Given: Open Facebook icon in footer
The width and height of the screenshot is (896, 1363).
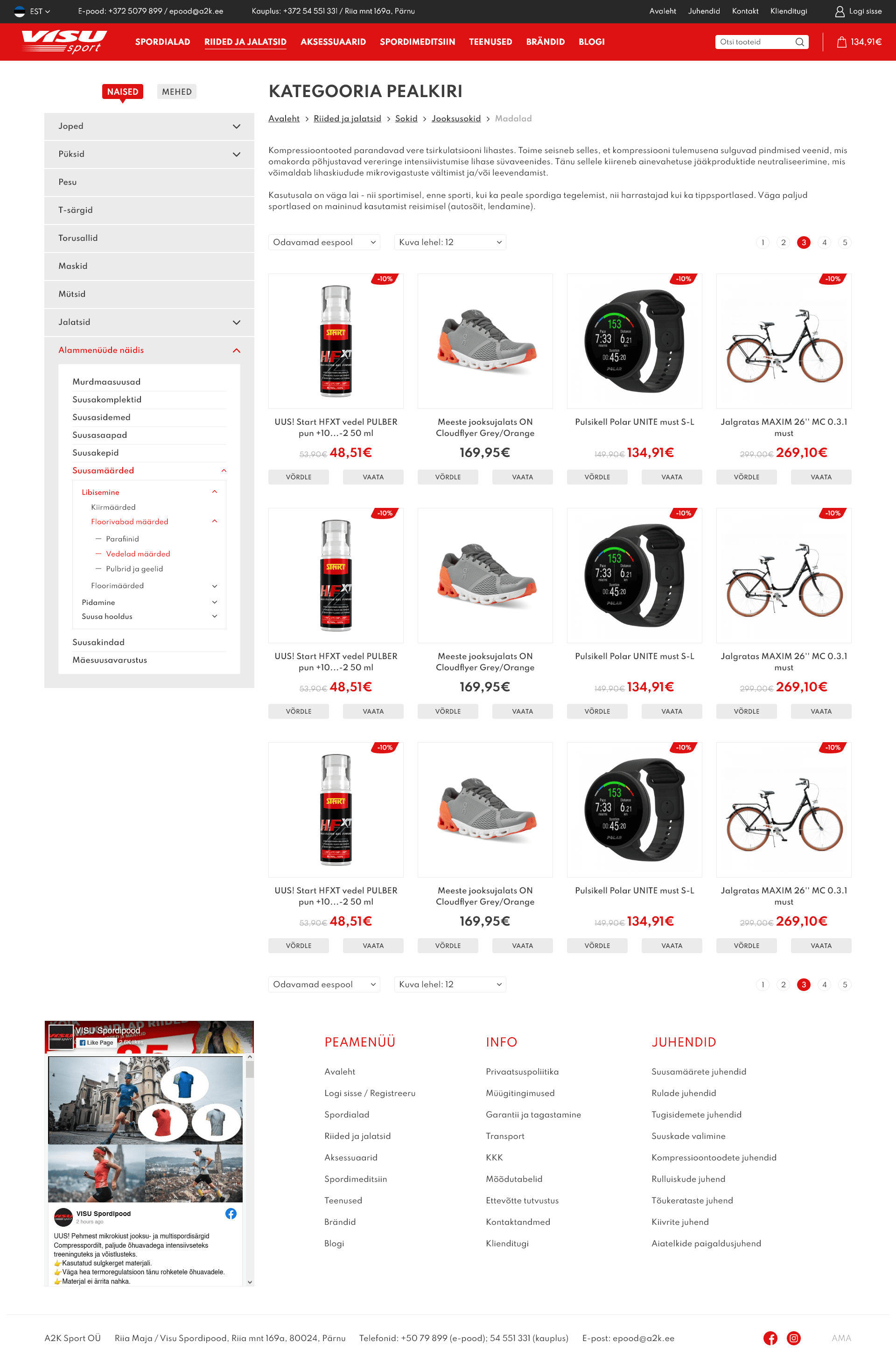Looking at the screenshot, I should tap(770, 1338).
